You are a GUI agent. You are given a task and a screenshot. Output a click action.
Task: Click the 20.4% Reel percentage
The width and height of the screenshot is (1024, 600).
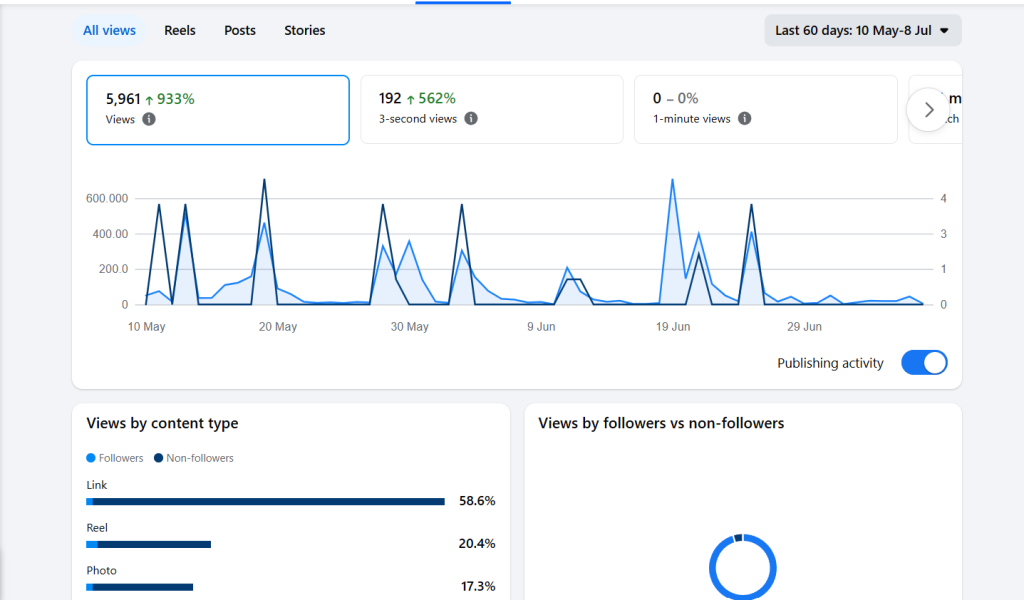click(477, 543)
